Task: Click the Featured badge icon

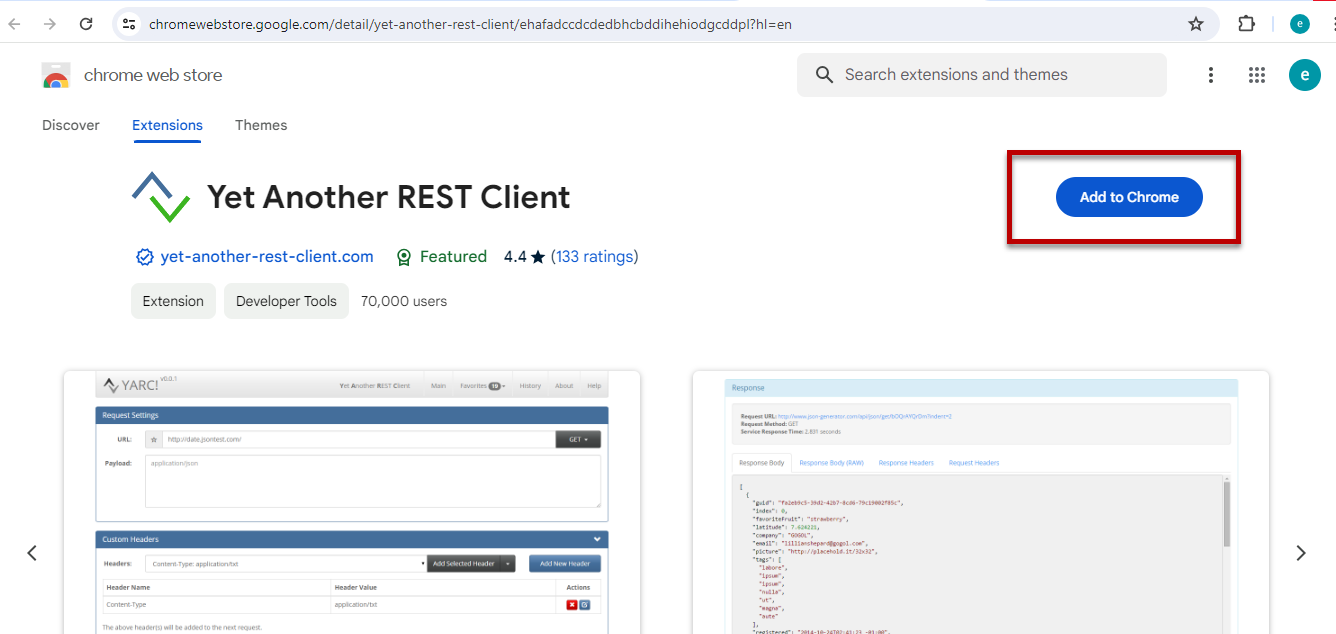Action: click(x=404, y=256)
